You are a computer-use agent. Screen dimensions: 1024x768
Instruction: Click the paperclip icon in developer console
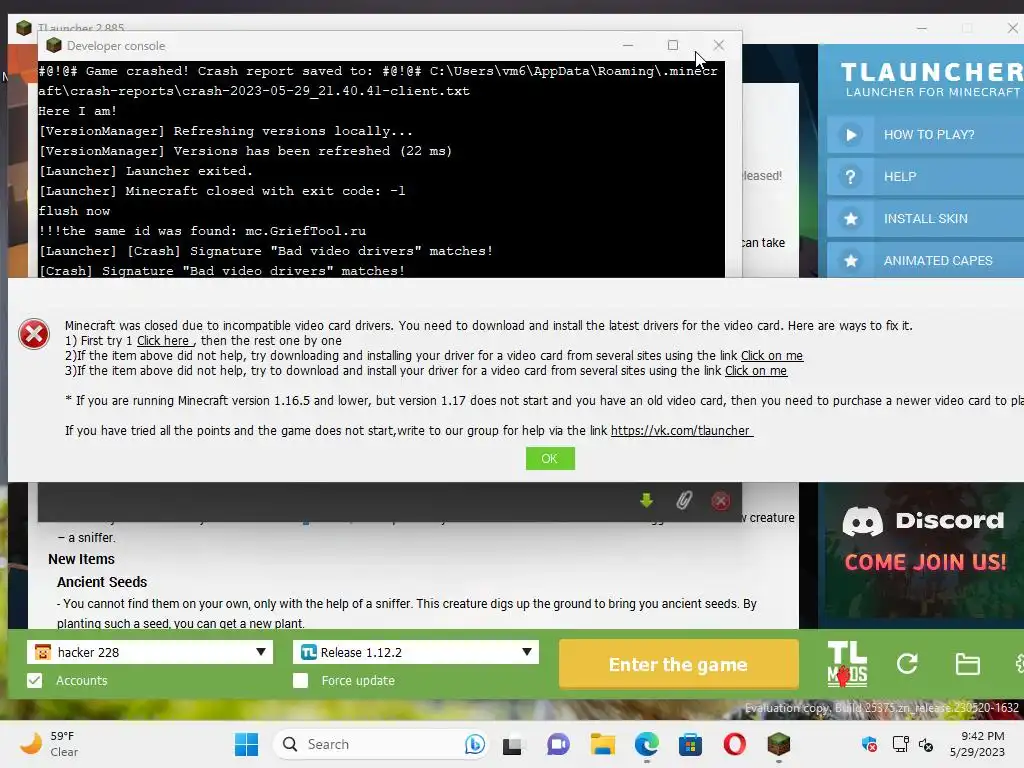click(x=684, y=501)
